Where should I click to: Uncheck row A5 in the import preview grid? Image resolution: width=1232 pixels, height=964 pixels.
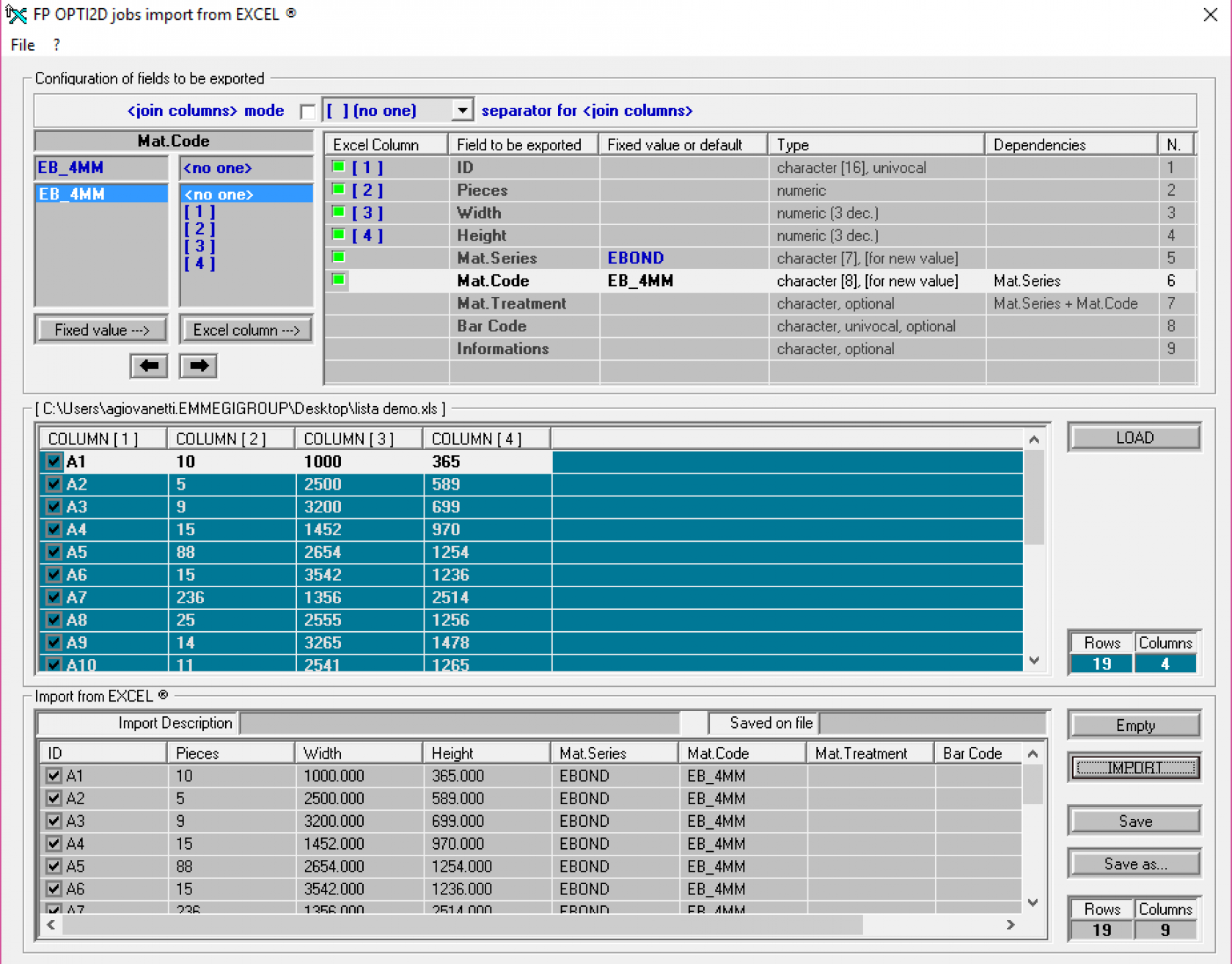tap(54, 867)
